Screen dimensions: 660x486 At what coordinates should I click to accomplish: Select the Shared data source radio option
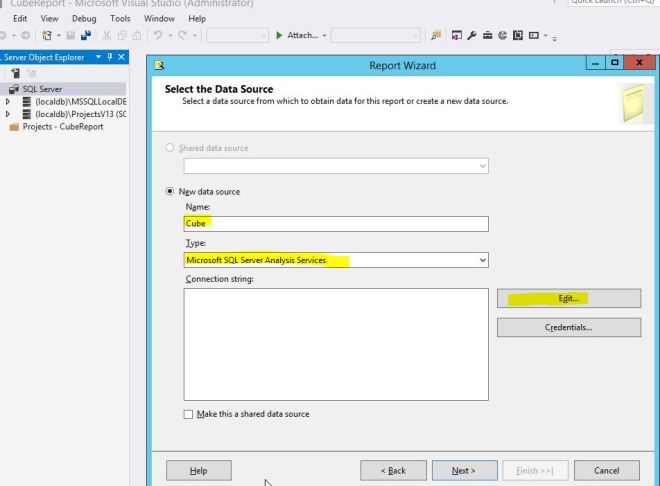pyautogui.click(x=170, y=148)
